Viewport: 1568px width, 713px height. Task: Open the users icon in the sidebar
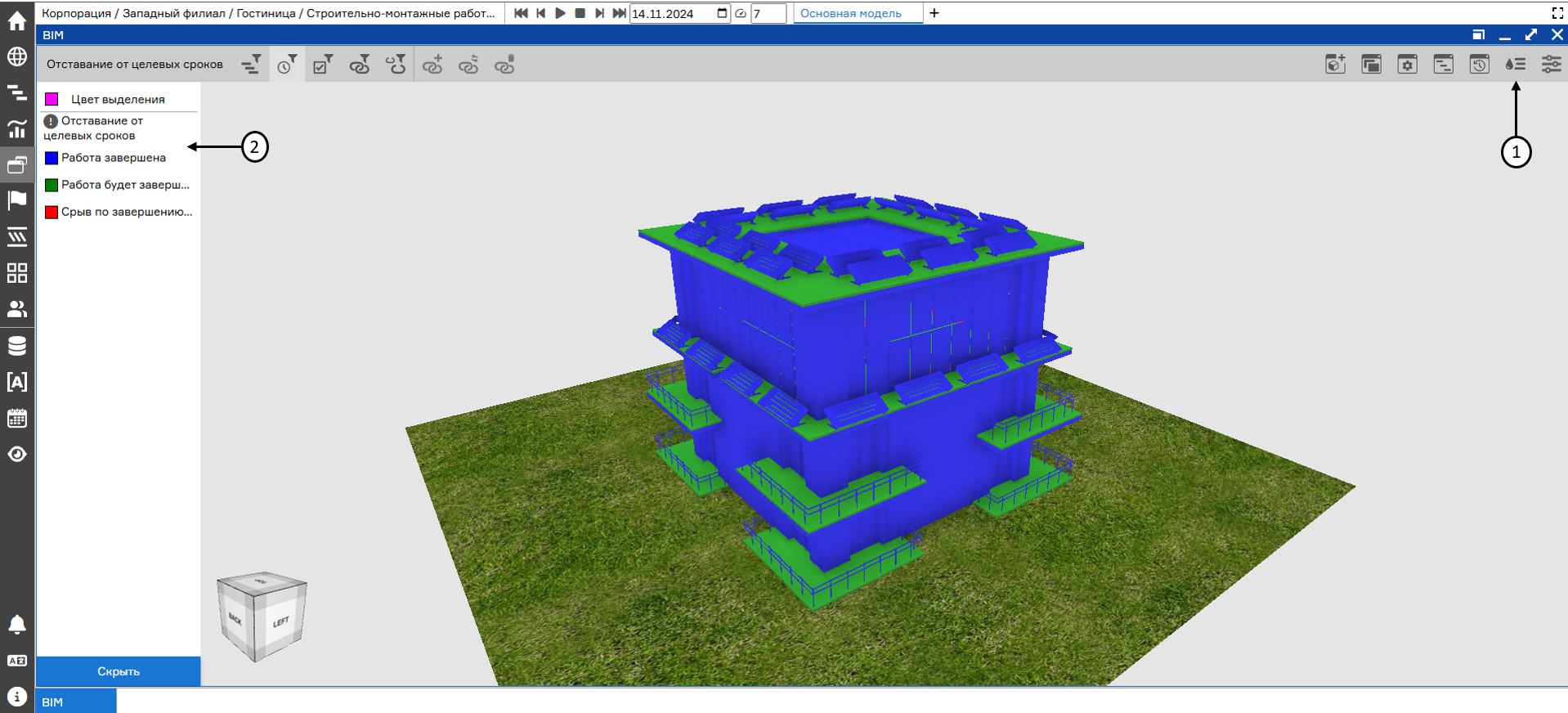click(17, 309)
